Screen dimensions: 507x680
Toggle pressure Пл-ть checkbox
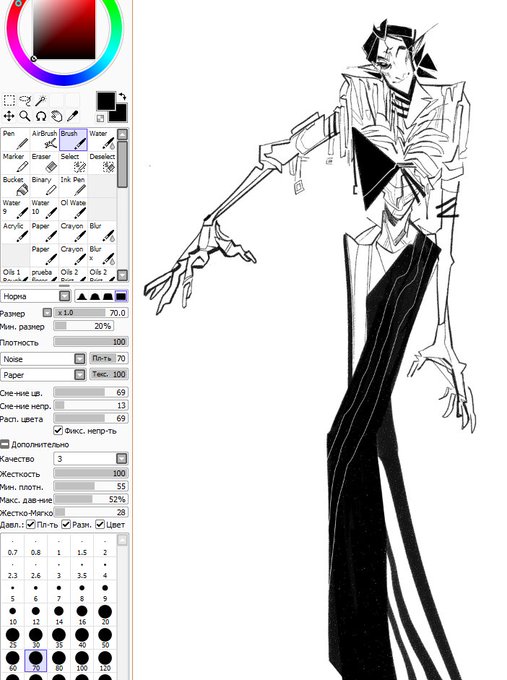[x=30, y=524]
